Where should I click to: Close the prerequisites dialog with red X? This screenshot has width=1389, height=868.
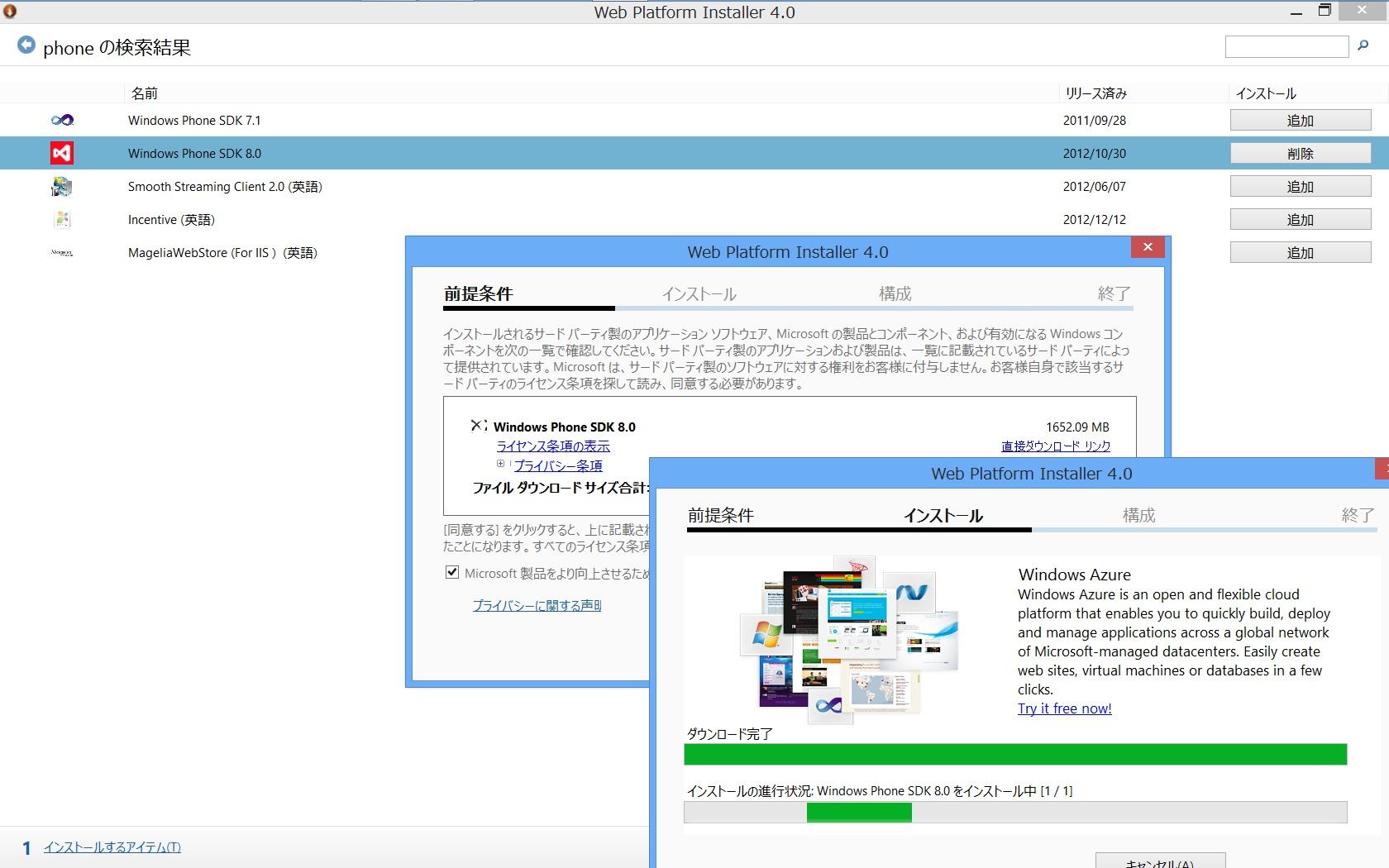1148,247
